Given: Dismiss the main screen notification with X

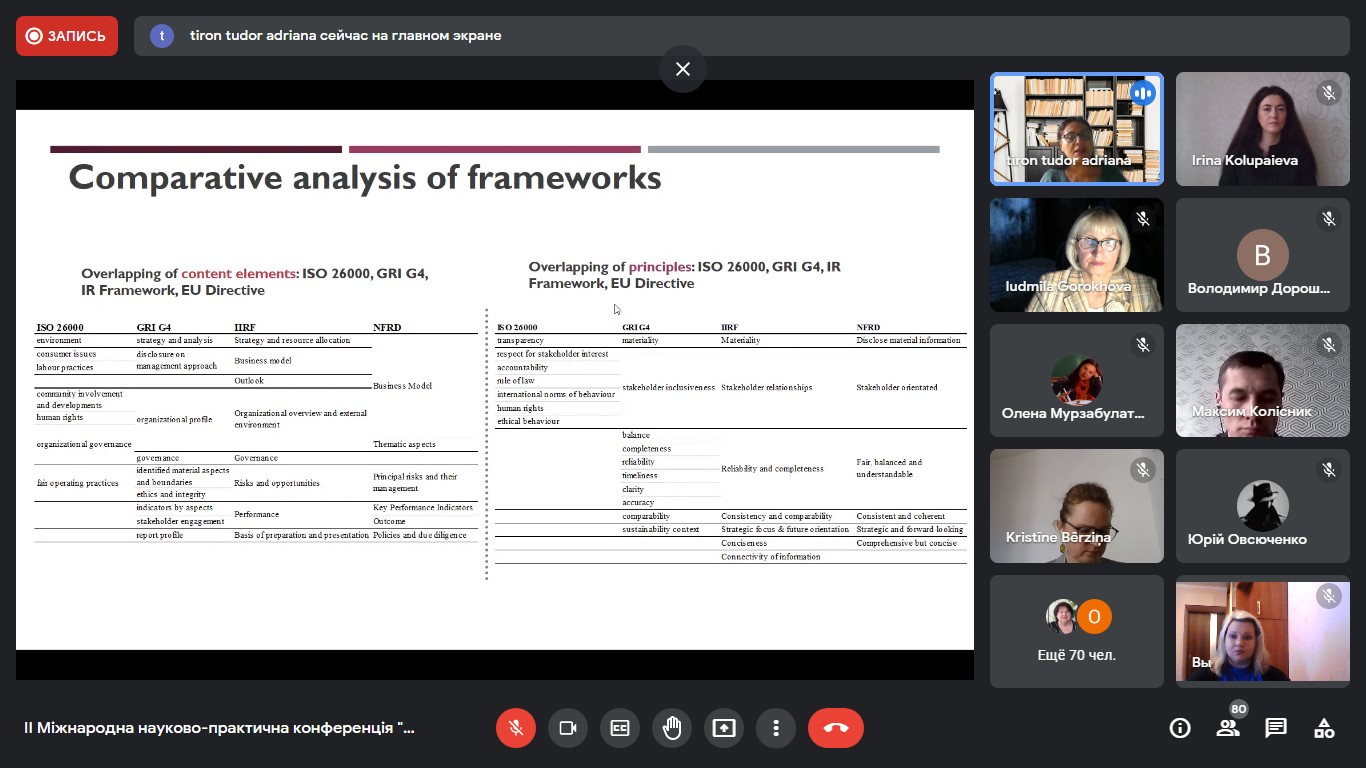Looking at the screenshot, I should [x=683, y=69].
